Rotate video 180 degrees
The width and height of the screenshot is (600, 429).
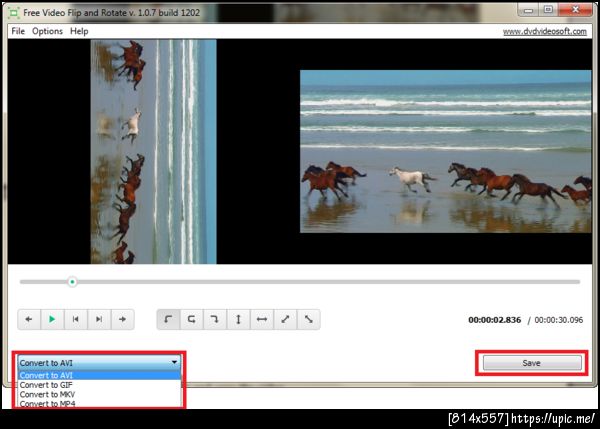191,319
